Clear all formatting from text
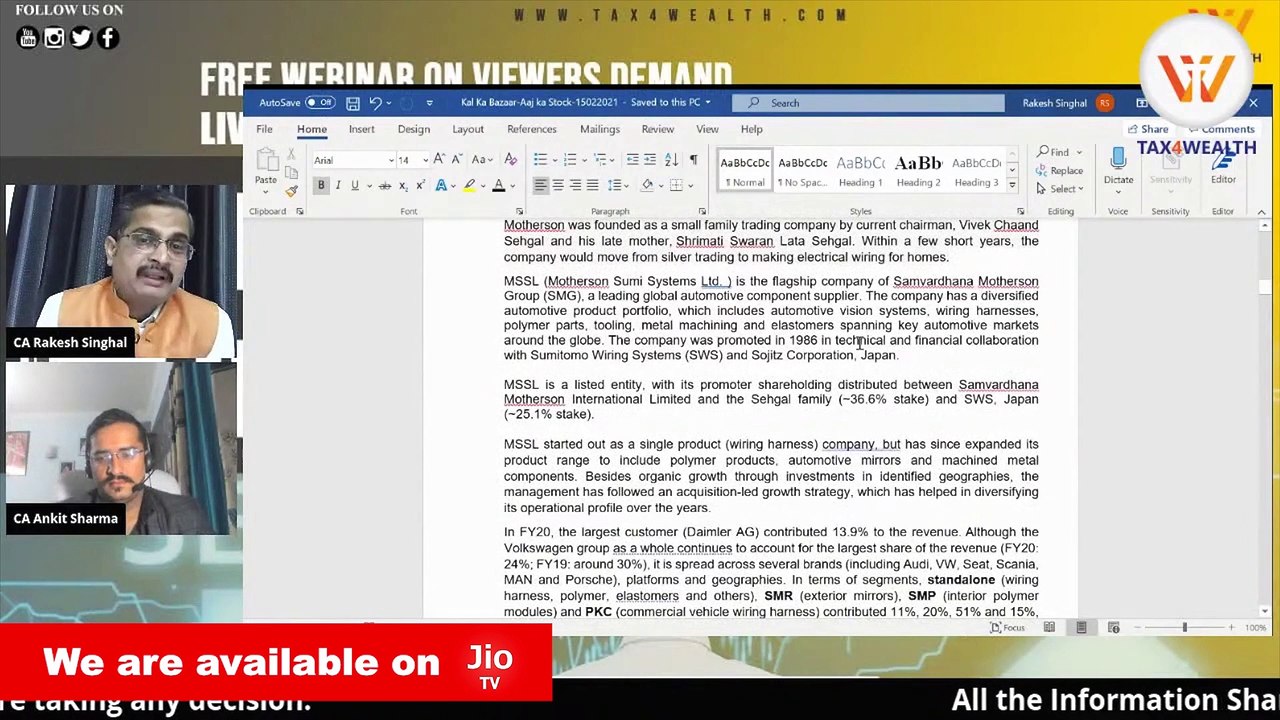Screen dimensions: 1280x720 click(x=510, y=160)
